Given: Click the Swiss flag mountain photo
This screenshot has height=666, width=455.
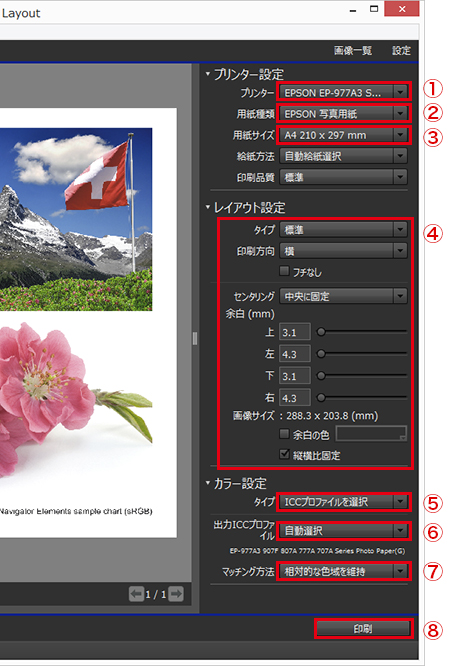Looking at the screenshot, I should (76, 219).
